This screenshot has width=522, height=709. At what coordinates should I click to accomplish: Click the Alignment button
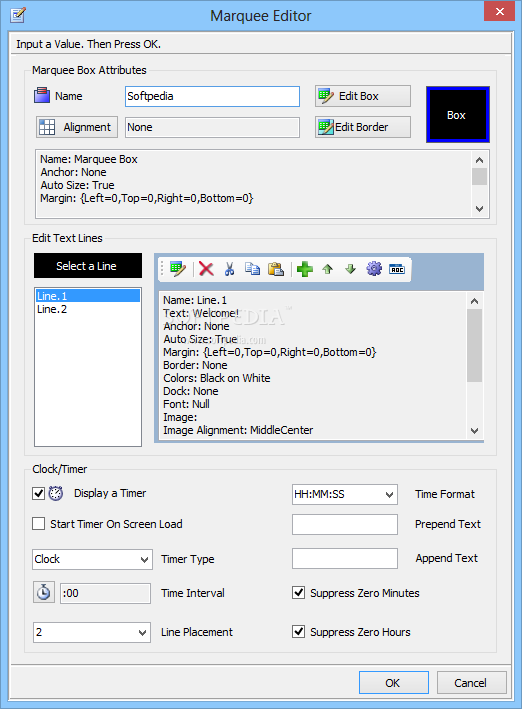coord(77,127)
